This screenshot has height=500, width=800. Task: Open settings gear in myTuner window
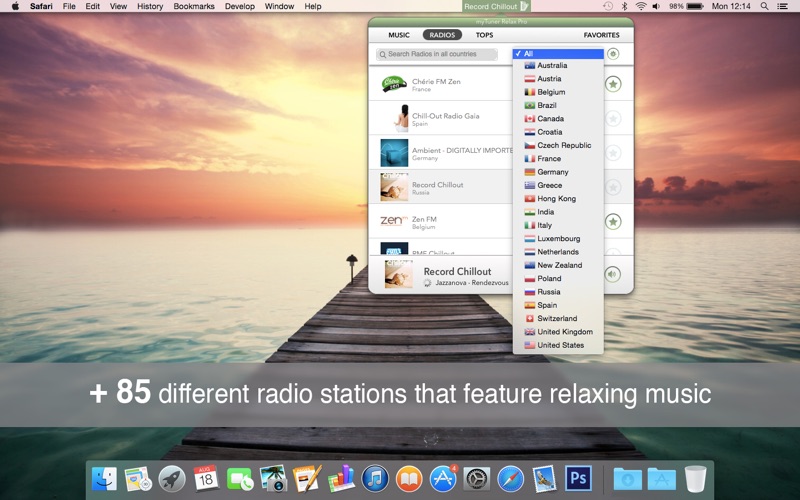[613, 54]
